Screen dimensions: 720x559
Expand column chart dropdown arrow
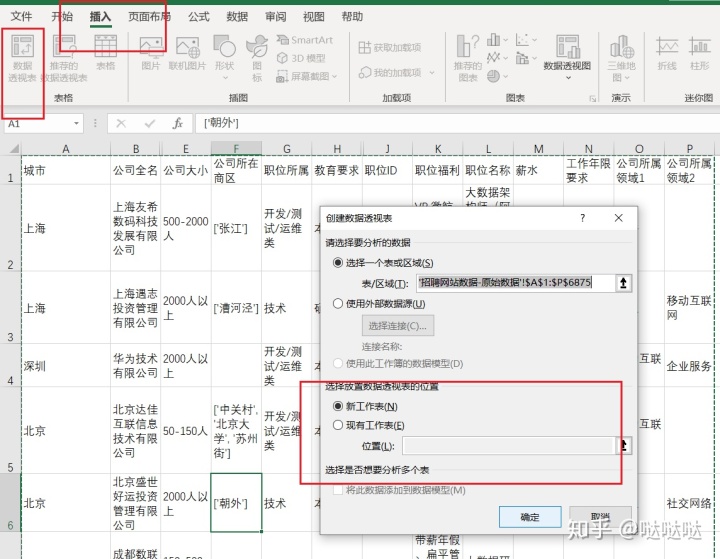[x=506, y=40]
